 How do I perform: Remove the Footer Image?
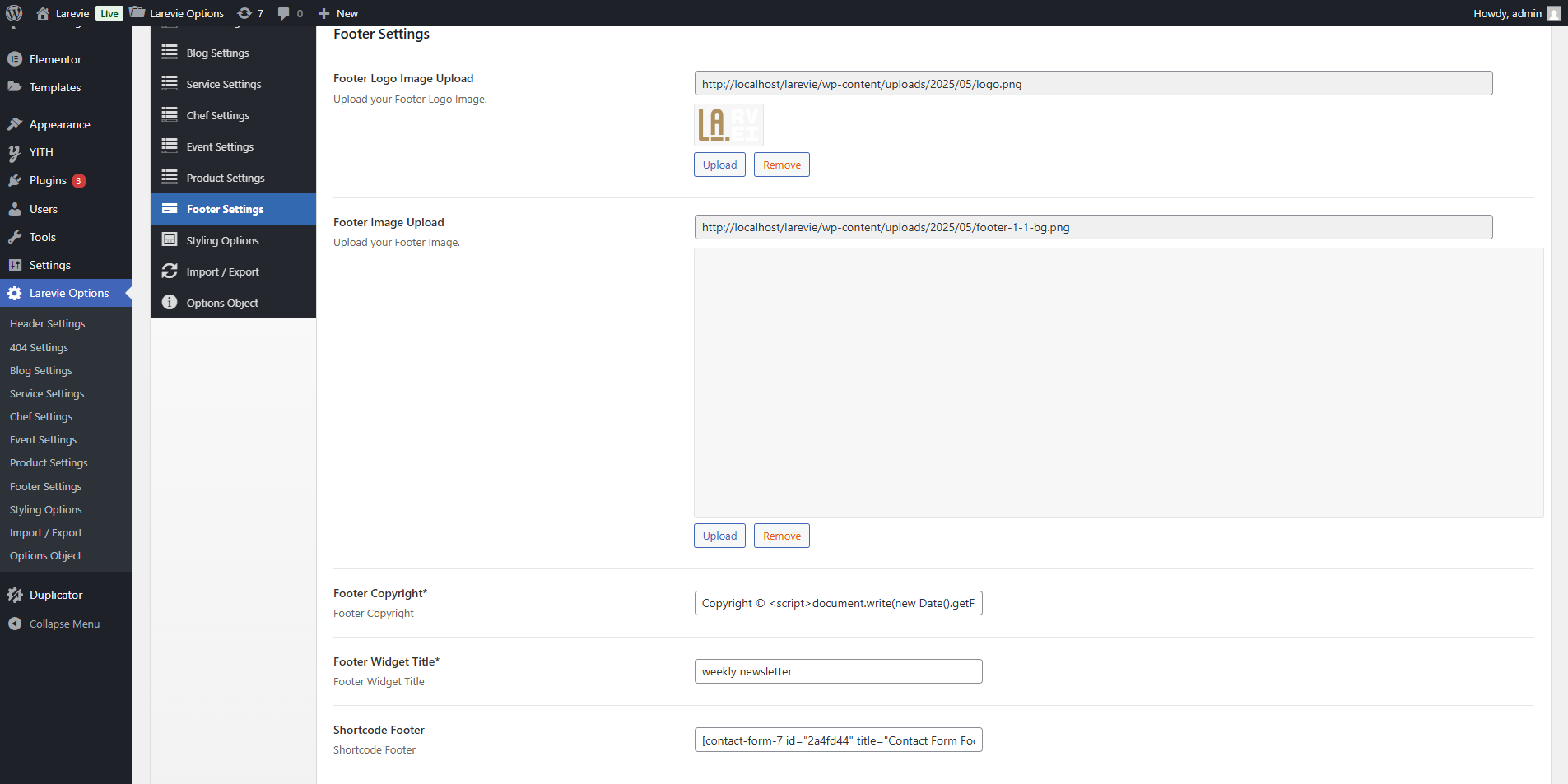tap(782, 536)
